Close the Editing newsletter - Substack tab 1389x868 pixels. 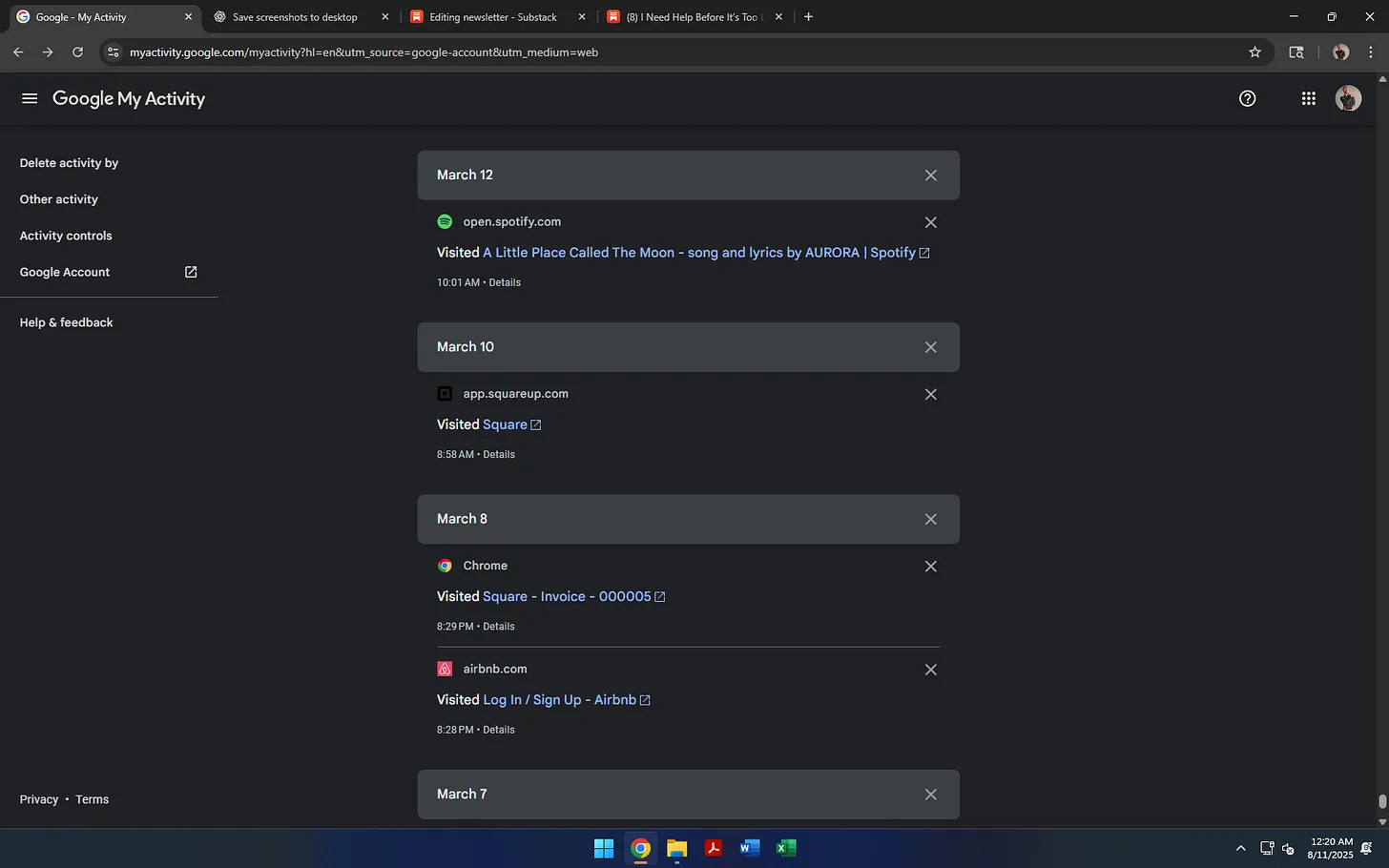582,17
